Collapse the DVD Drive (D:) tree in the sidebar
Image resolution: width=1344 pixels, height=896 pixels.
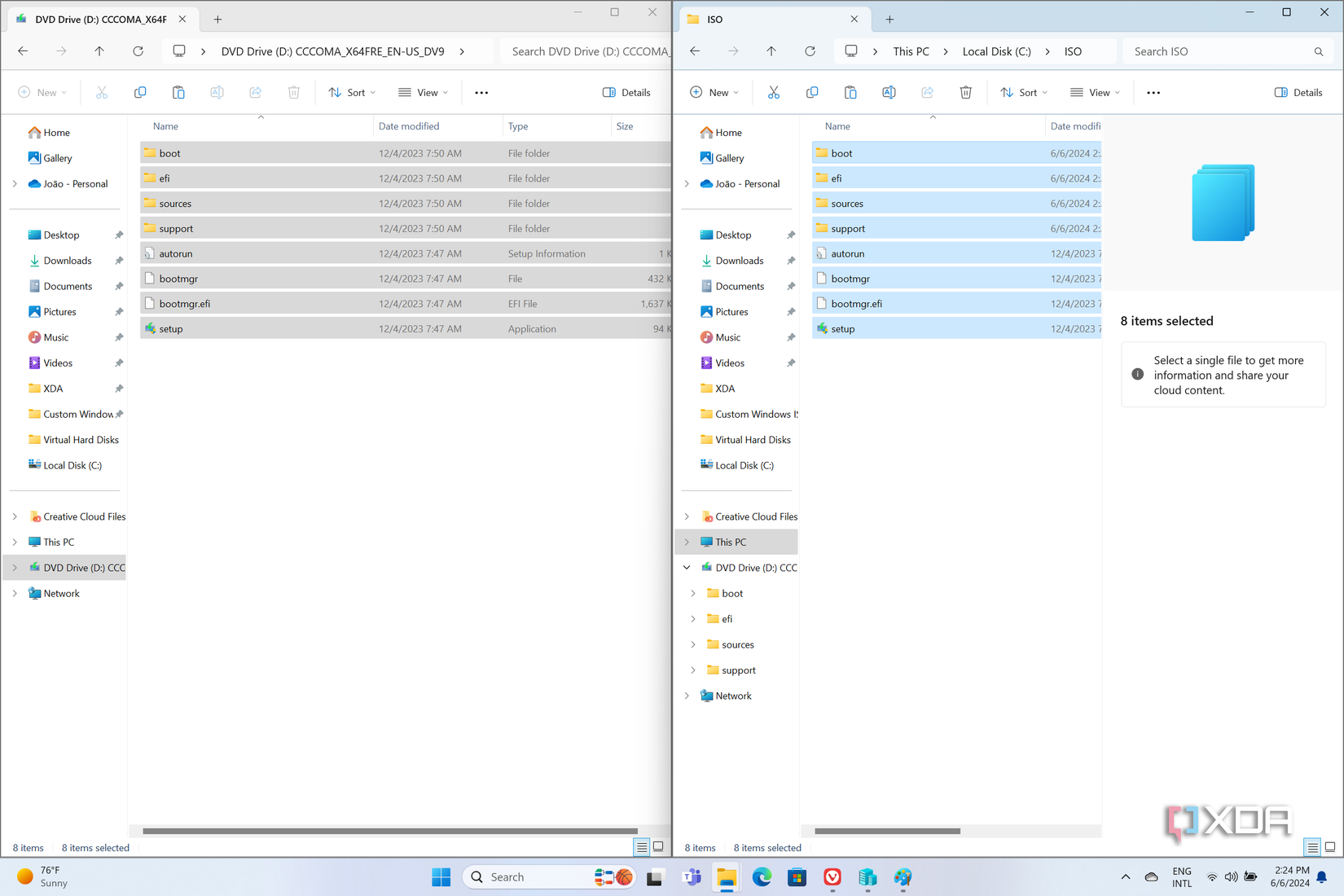[x=687, y=567]
